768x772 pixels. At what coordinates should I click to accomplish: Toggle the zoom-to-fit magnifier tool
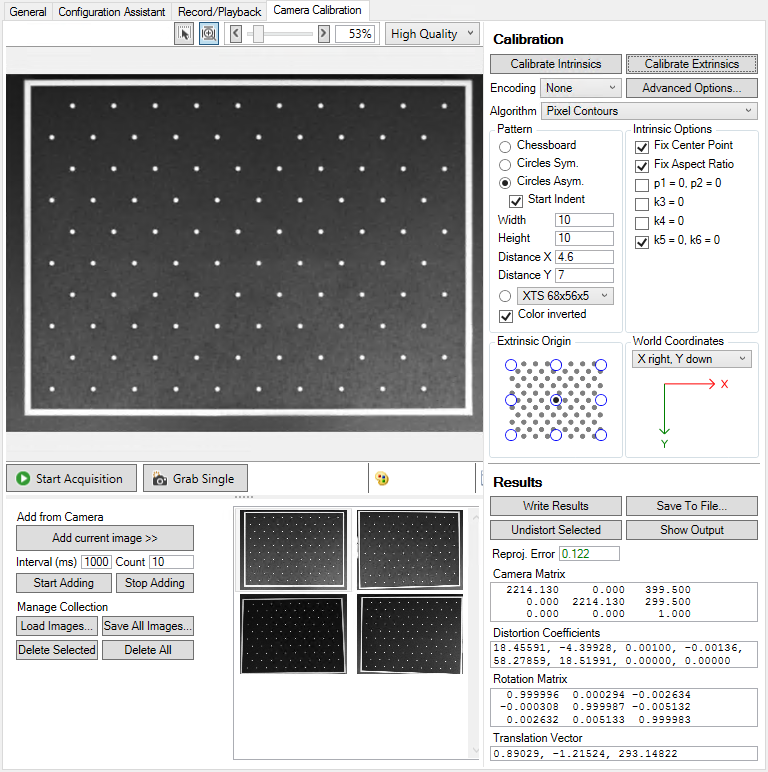coord(209,34)
